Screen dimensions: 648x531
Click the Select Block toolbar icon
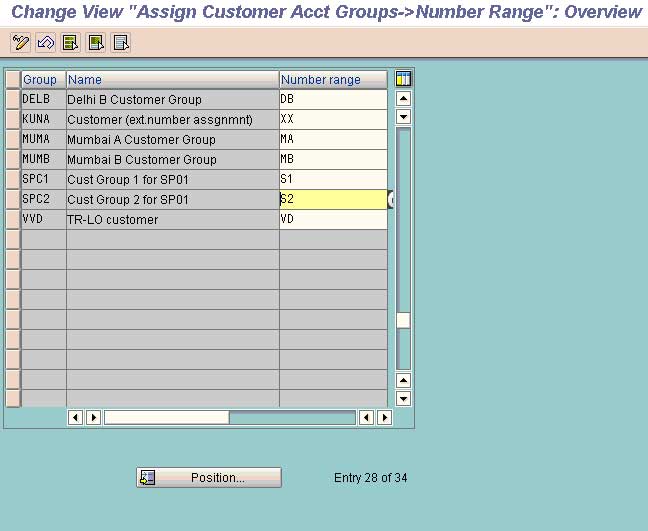pos(96,43)
